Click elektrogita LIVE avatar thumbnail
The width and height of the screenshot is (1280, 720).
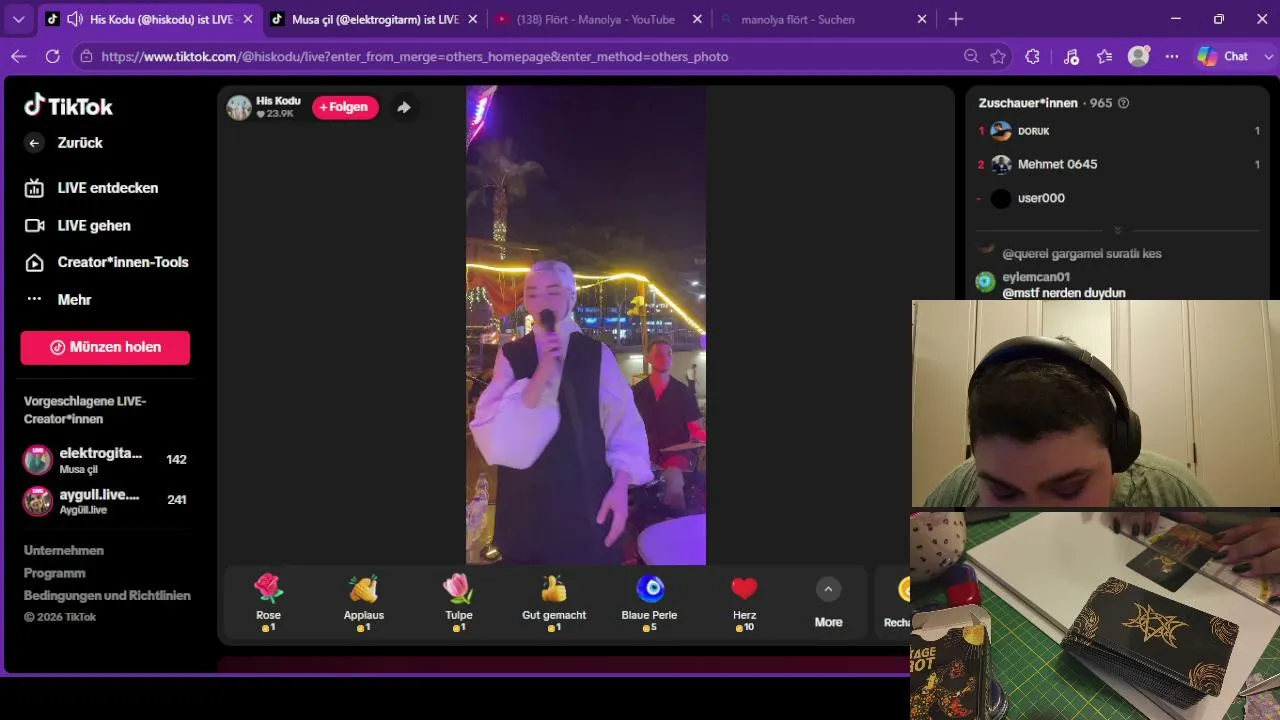click(x=38, y=460)
